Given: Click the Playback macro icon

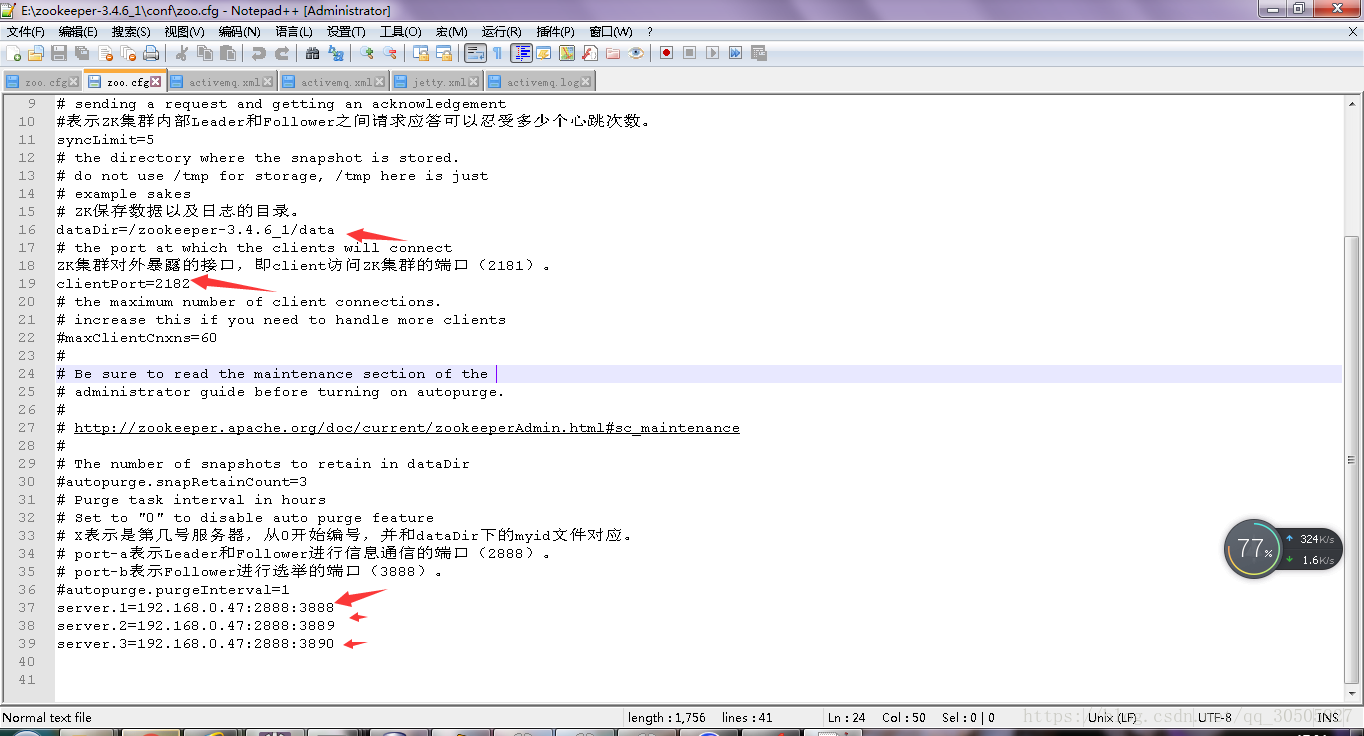Looking at the screenshot, I should (712, 53).
